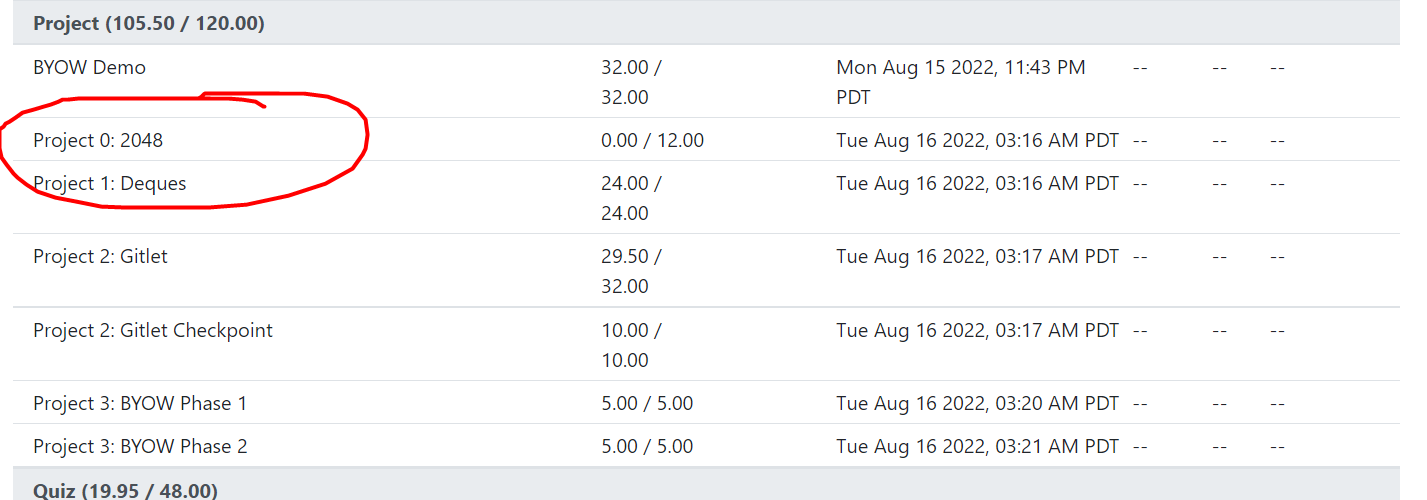Open Project 2: Gitlet Checkpoint entry
Screen dimensions: 1427x500
click(153, 331)
